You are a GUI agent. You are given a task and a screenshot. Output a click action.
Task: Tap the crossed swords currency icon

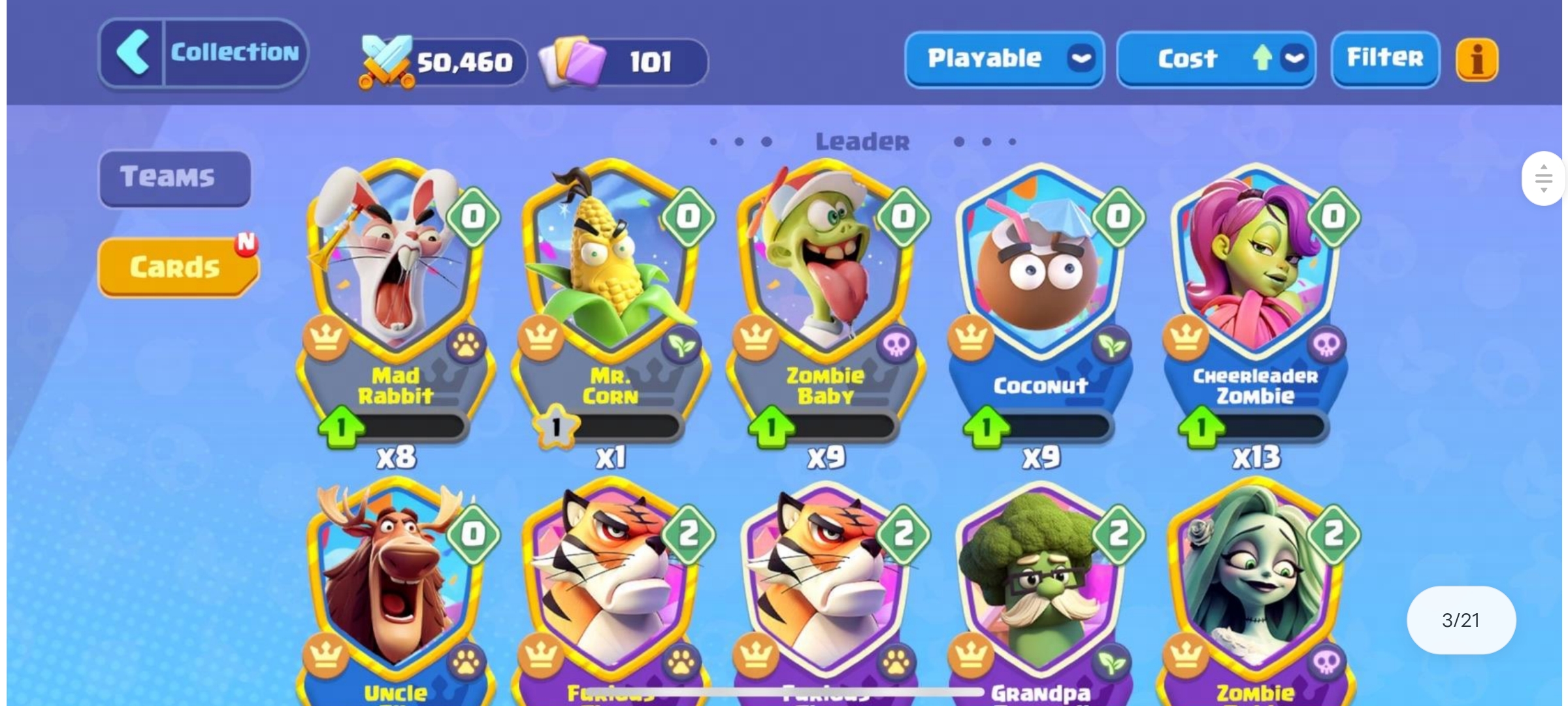pos(387,61)
